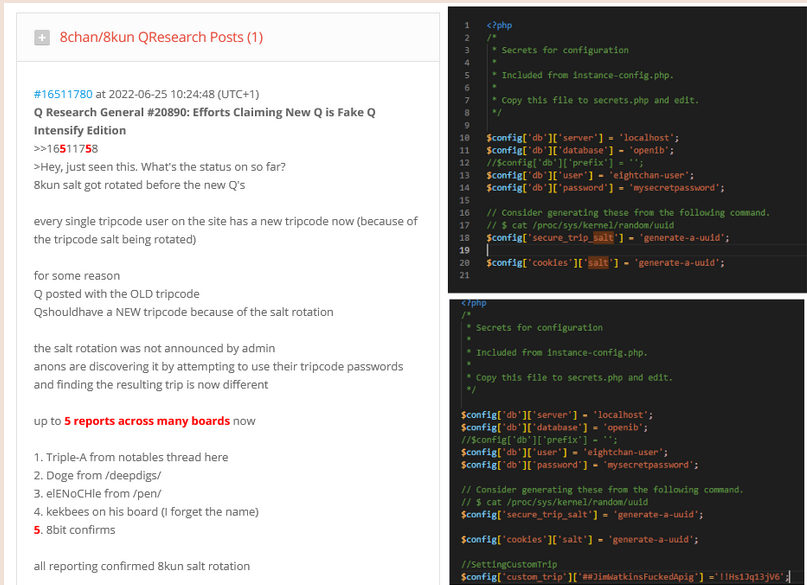Click 'Copy this file to secrets.php' in upper editor
The width and height of the screenshot is (807, 585).
tap(575, 100)
